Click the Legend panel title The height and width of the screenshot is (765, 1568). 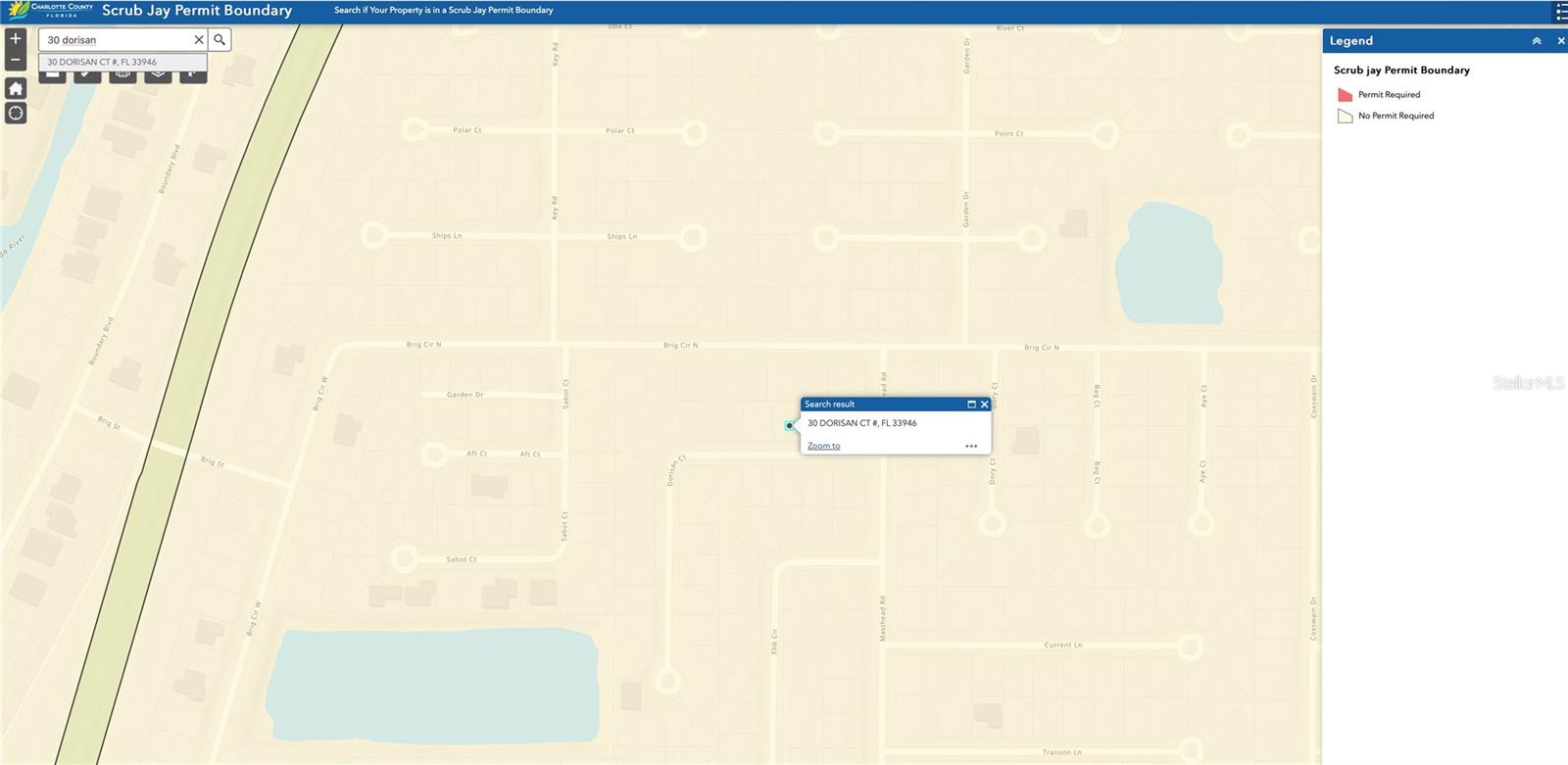point(1350,41)
